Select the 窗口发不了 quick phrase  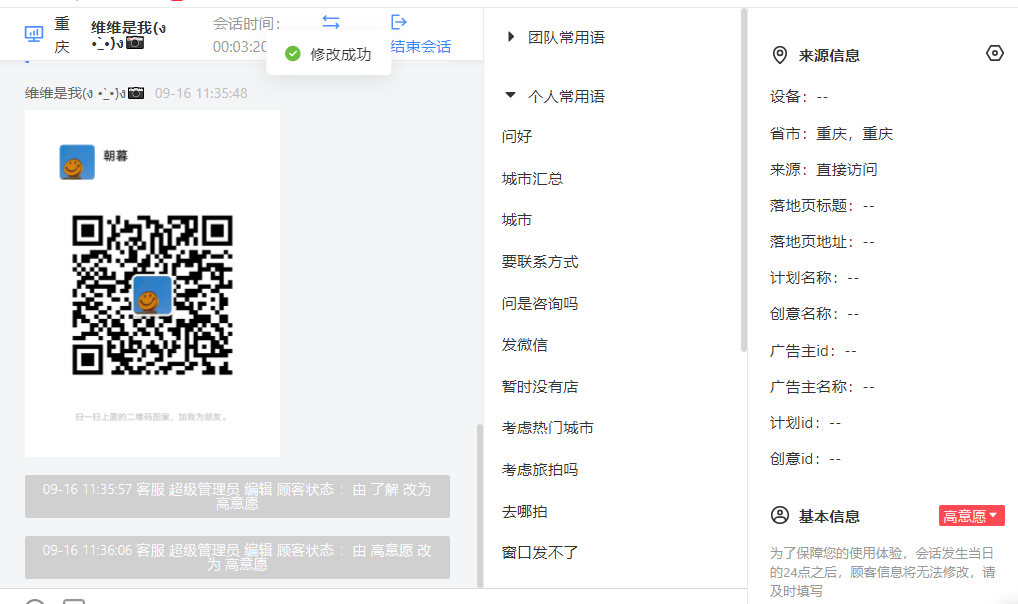click(540, 553)
